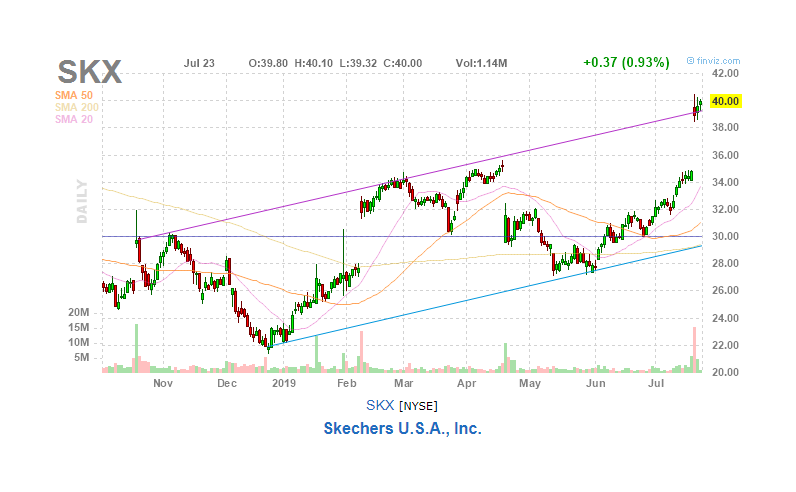Click the 24.00 price axis label

(x=725, y=318)
